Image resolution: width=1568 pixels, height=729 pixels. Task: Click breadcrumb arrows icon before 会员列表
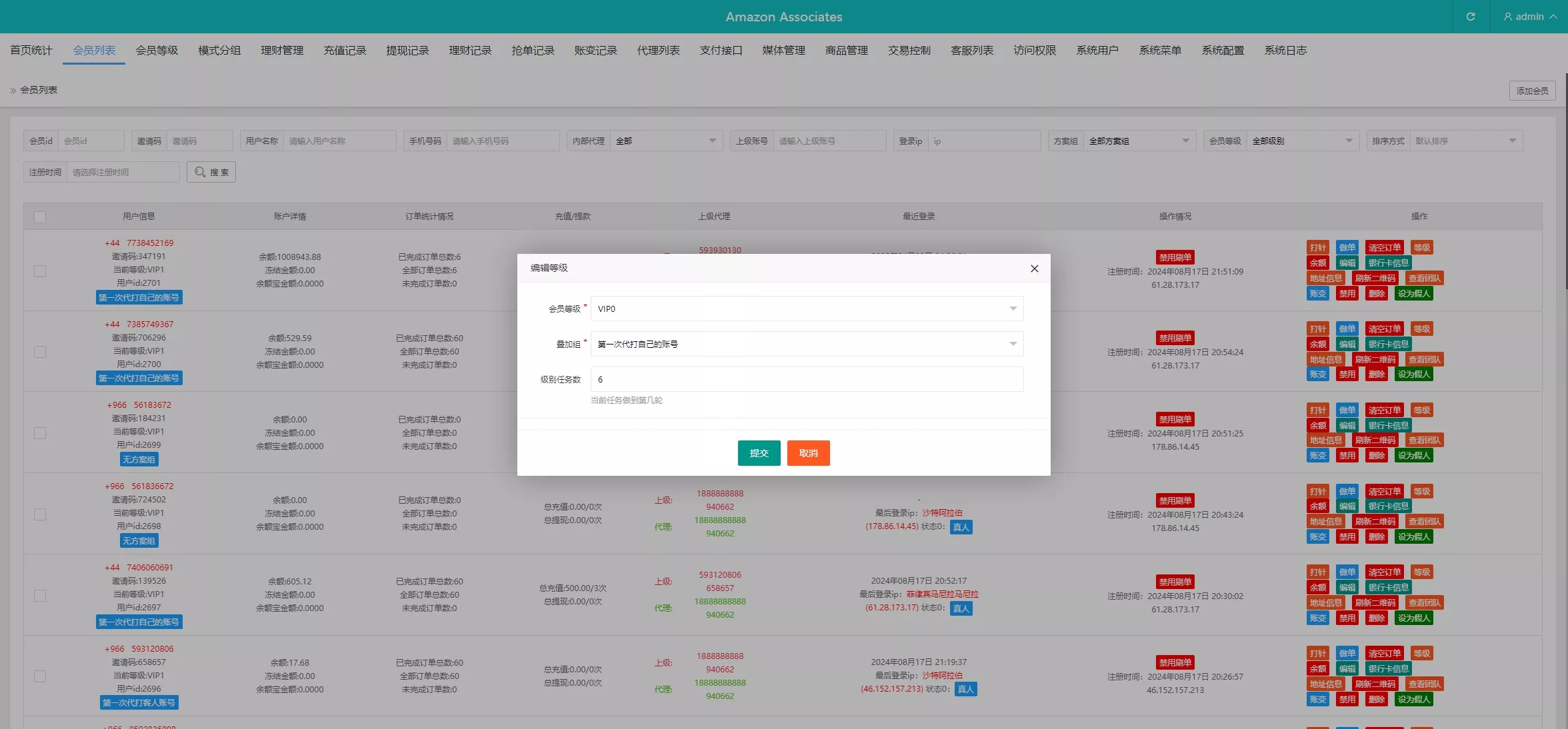pos(13,90)
